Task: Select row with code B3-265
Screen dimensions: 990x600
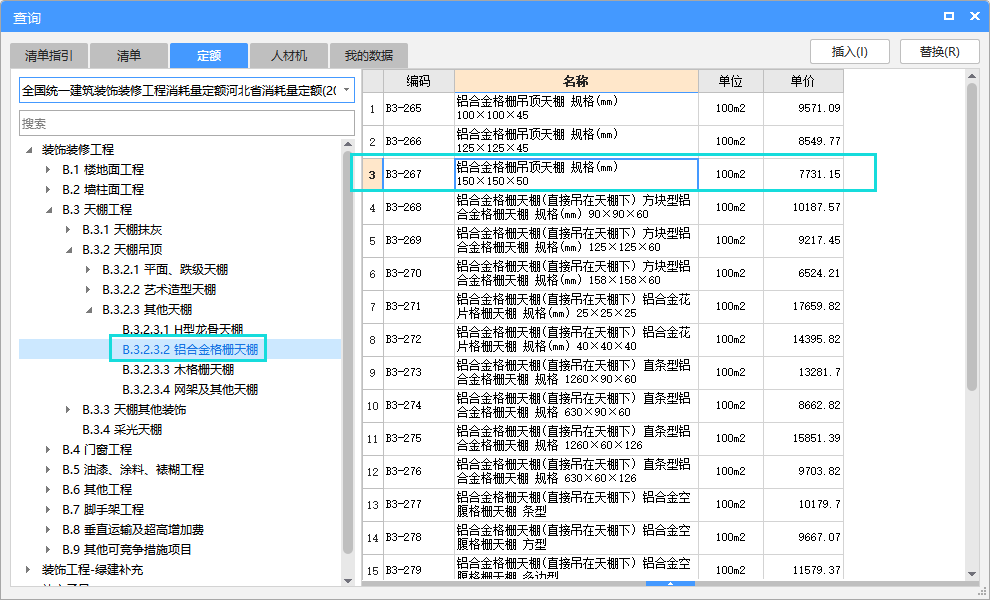Action: pyautogui.click(x=603, y=109)
